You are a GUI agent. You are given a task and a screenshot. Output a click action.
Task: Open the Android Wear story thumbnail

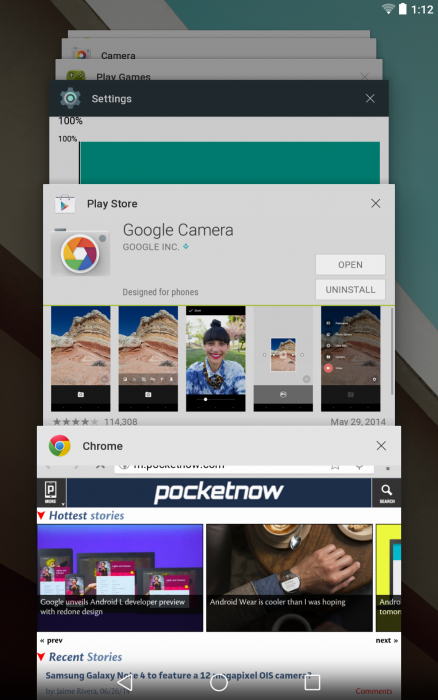click(x=289, y=578)
